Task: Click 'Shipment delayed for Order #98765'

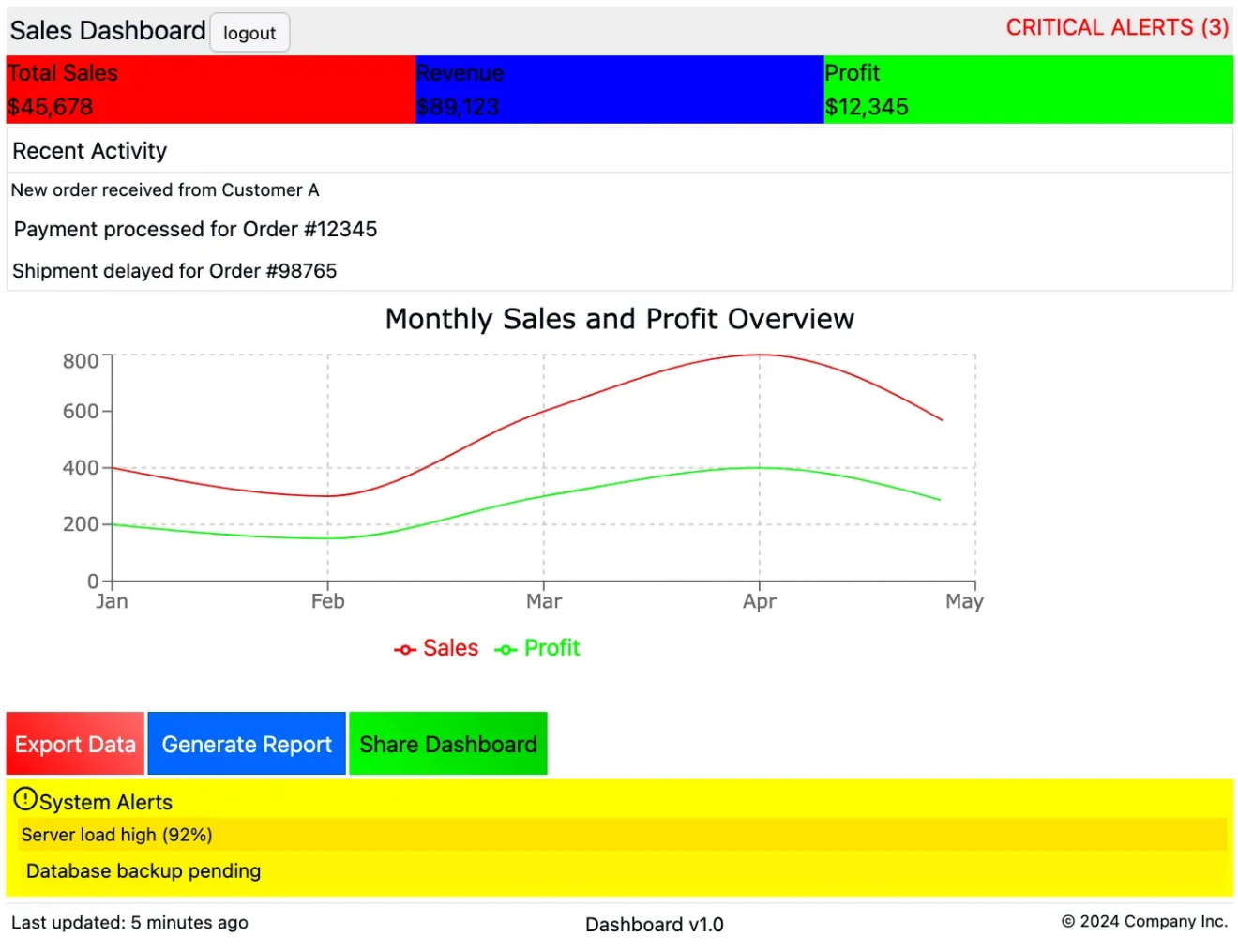Action: [x=174, y=271]
